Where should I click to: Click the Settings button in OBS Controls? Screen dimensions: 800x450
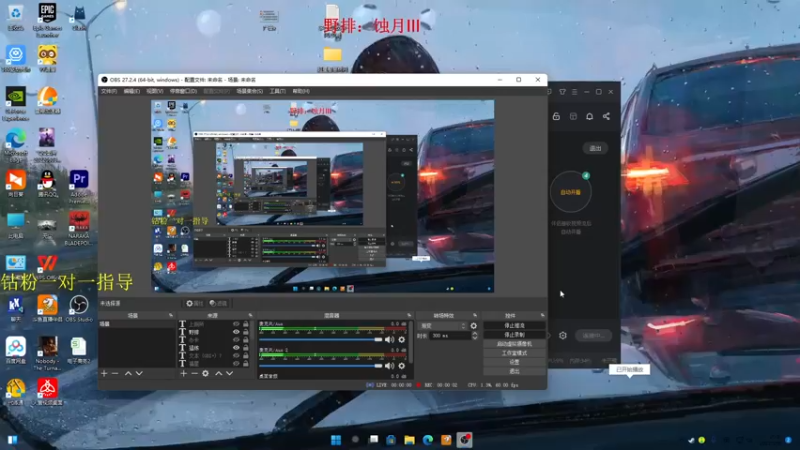pyautogui.click(x=514, y=362)
